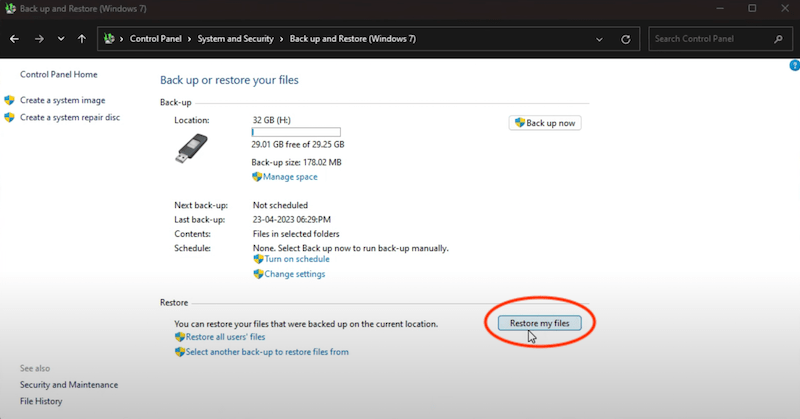Viewport: 800px width, 419px height.
Task: Go up one level with Up arrow
Action: click(82, 39)
